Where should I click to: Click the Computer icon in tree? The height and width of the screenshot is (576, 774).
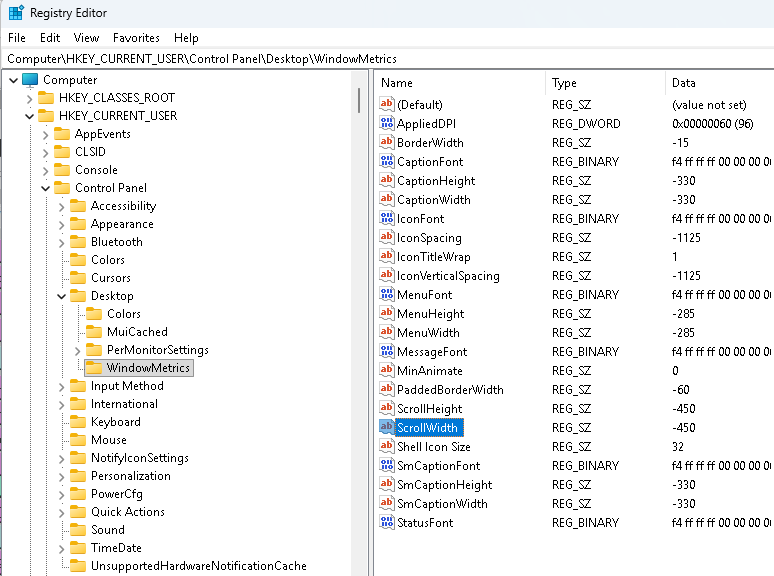coord(30,80)
